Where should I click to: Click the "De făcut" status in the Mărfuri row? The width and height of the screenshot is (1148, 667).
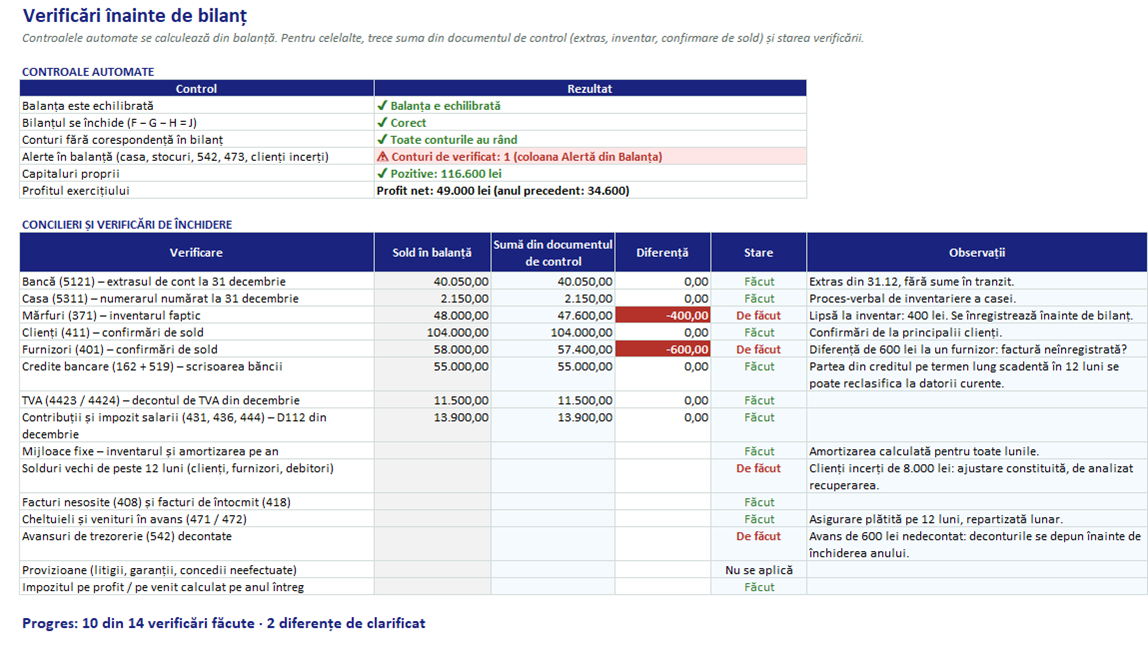pos(758,316)
